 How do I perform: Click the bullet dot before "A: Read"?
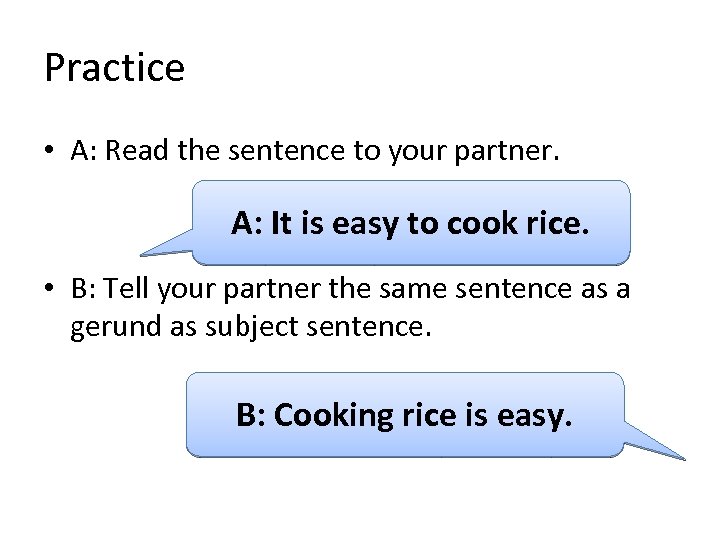pyautogui.click(x=50, y=151)
